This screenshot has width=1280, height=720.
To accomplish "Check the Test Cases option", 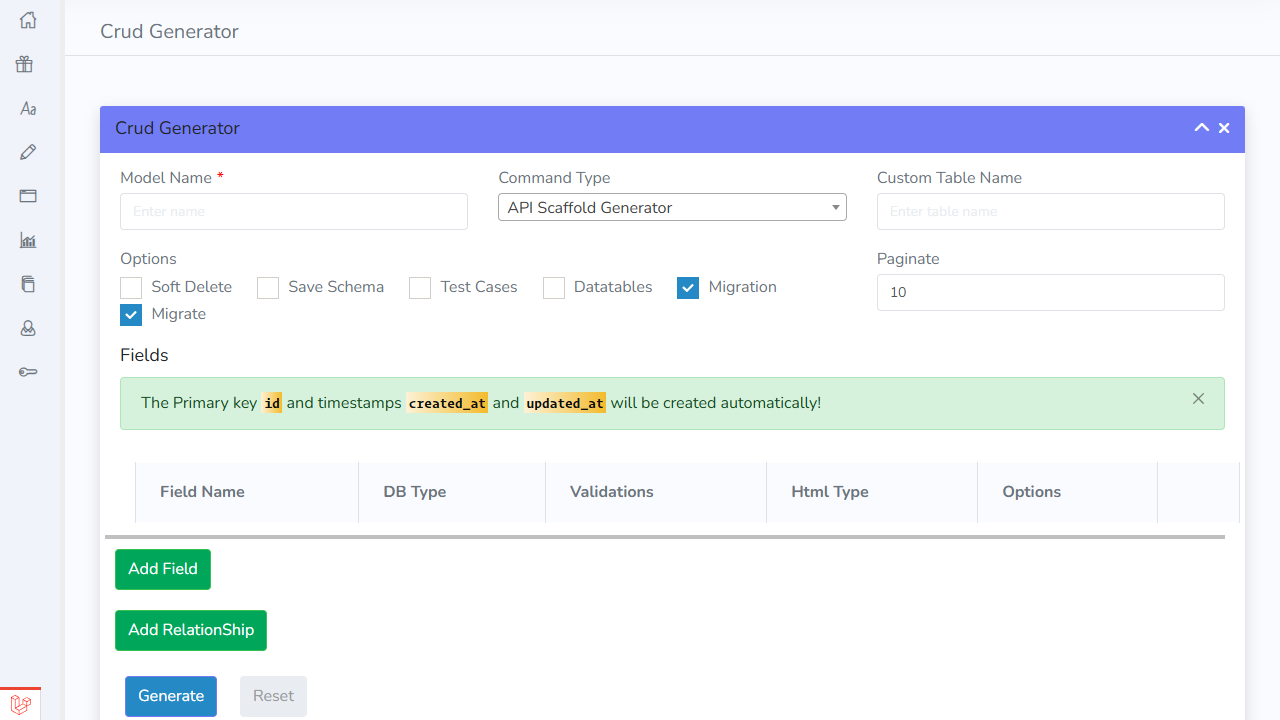I will point(419,287).
